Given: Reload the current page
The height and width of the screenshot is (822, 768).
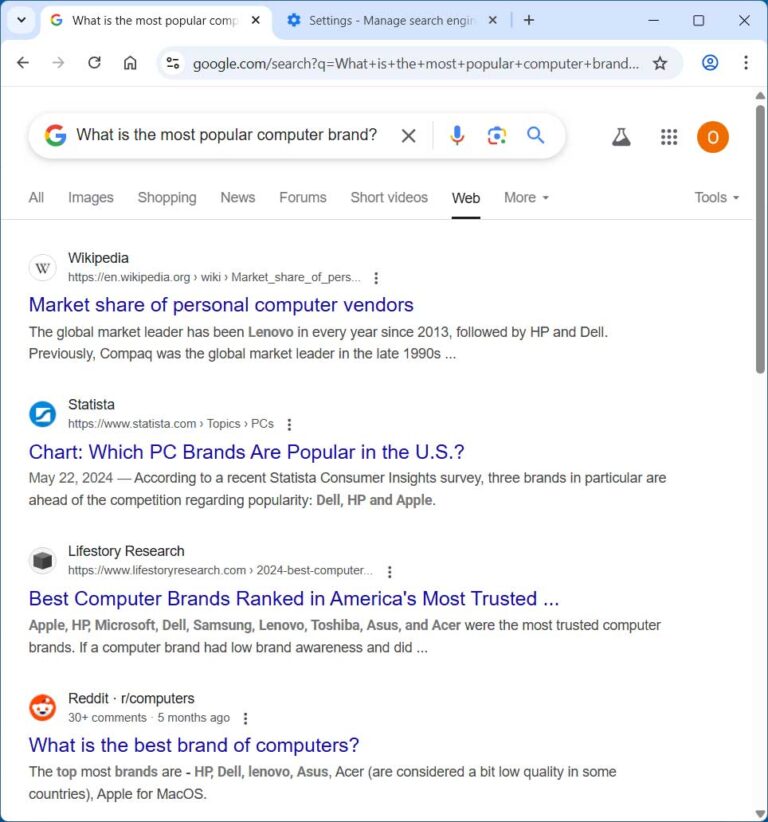Looking at the screenshot, I should pyautogui.click(x=94, y=63).
